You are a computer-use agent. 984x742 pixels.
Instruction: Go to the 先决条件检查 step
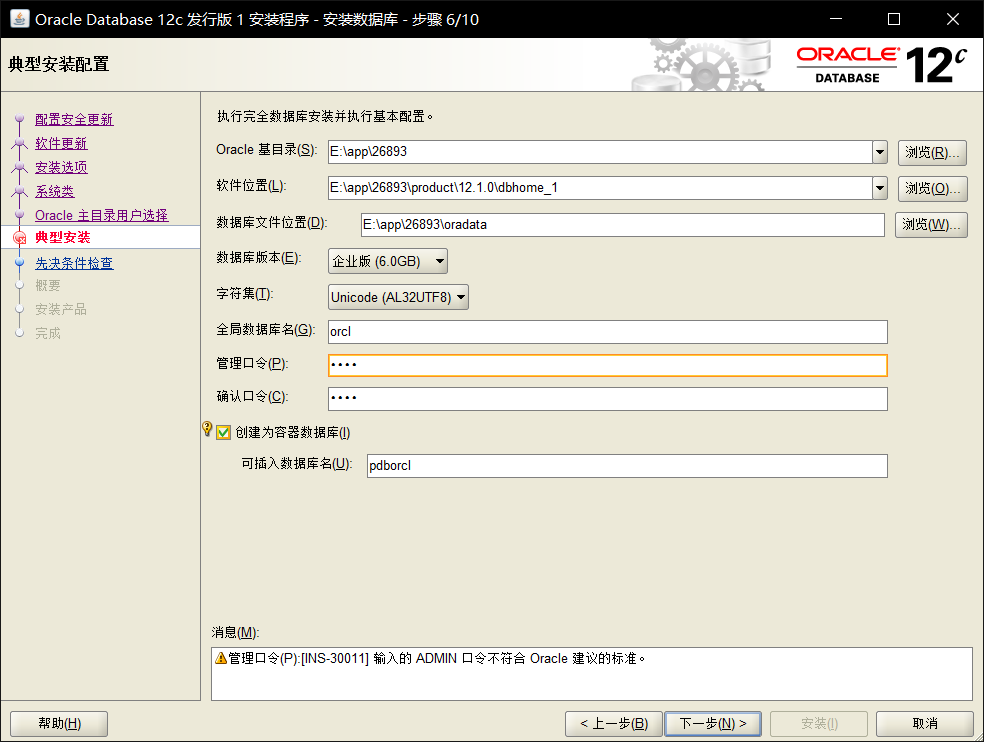(74, 263)
